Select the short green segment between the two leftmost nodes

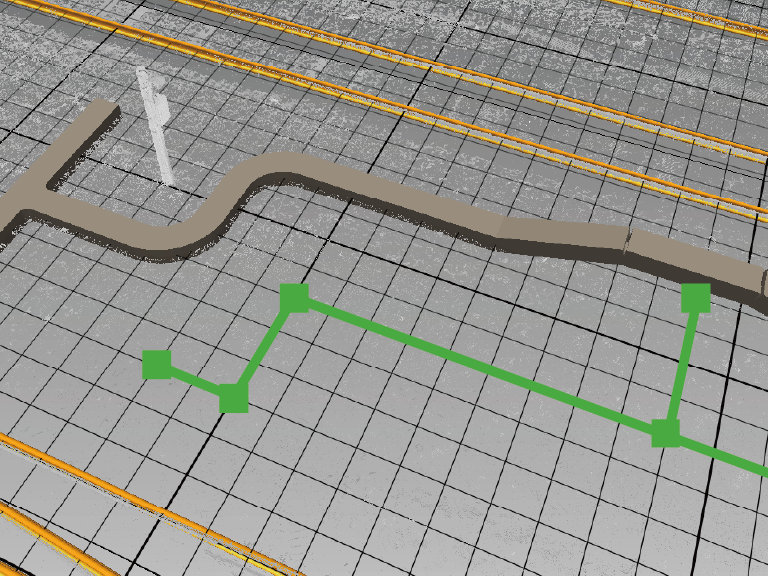(x=195, y=381)
